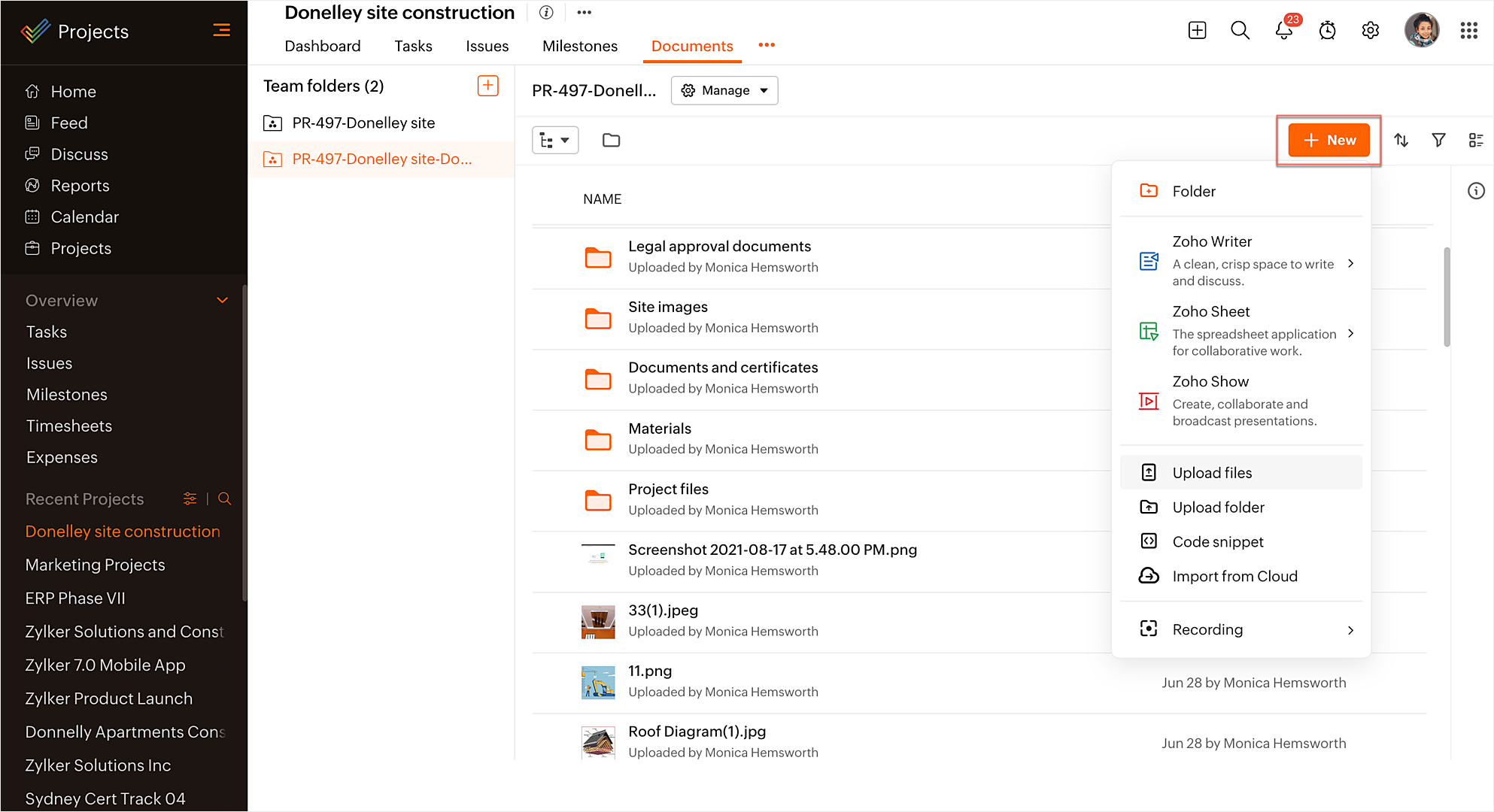Open the Manage dropdown
The height and width of the screenshot is (812, 1494).
point(724,90)
